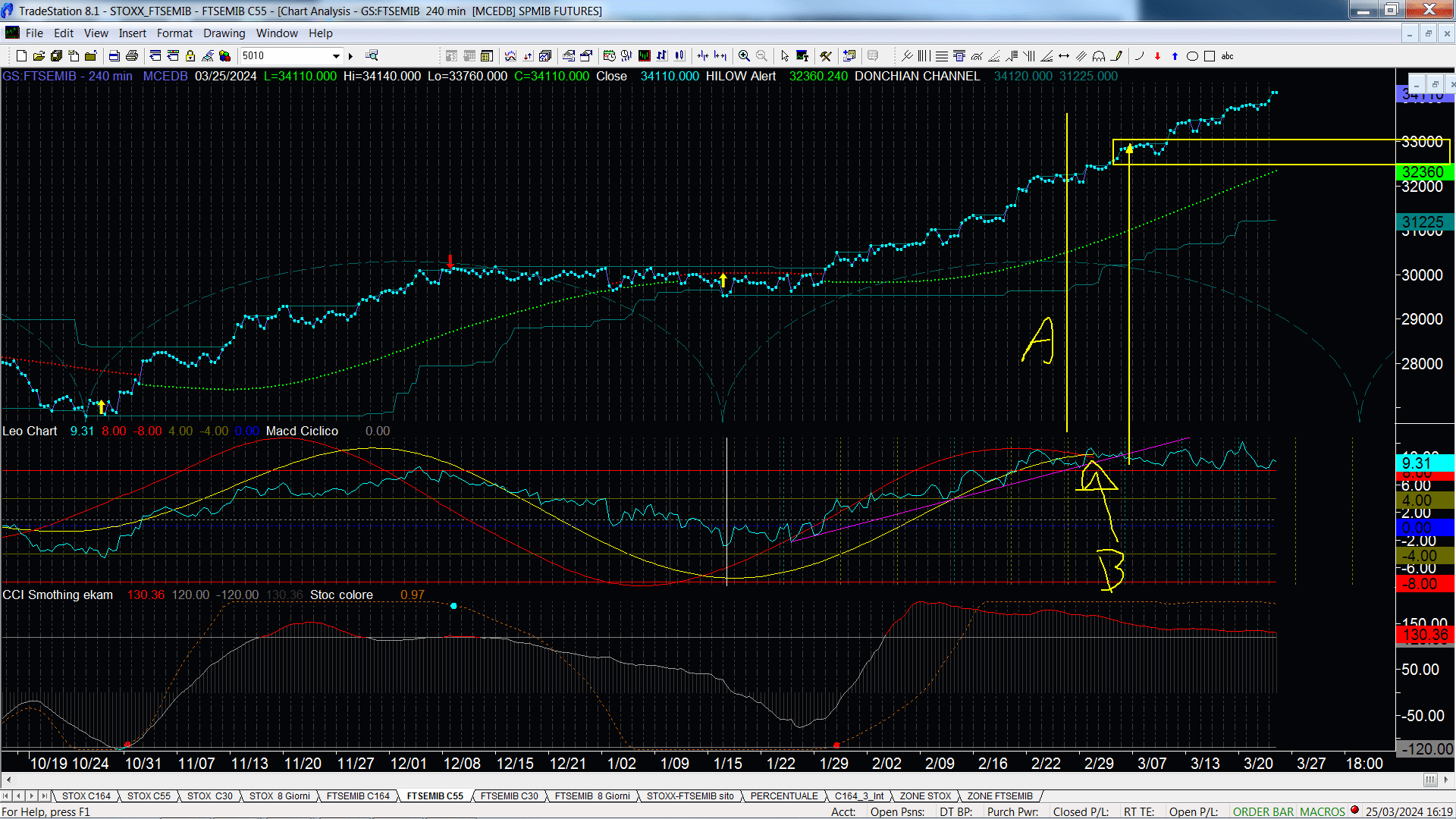Select the abc text drawing tool
Viewport: 1456px width, 819px height.
pos(1228,56)
